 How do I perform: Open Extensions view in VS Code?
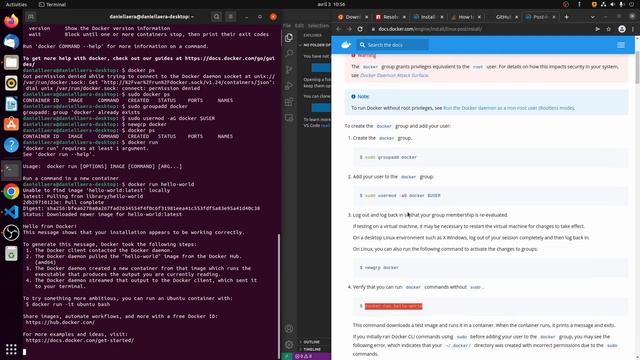point(289,102)
